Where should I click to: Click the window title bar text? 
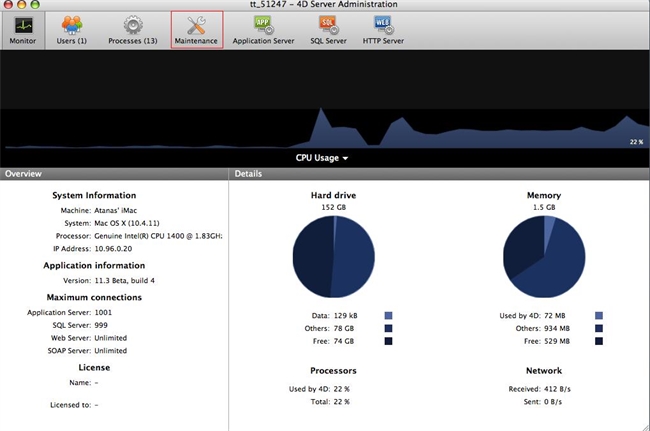point(324,5)
